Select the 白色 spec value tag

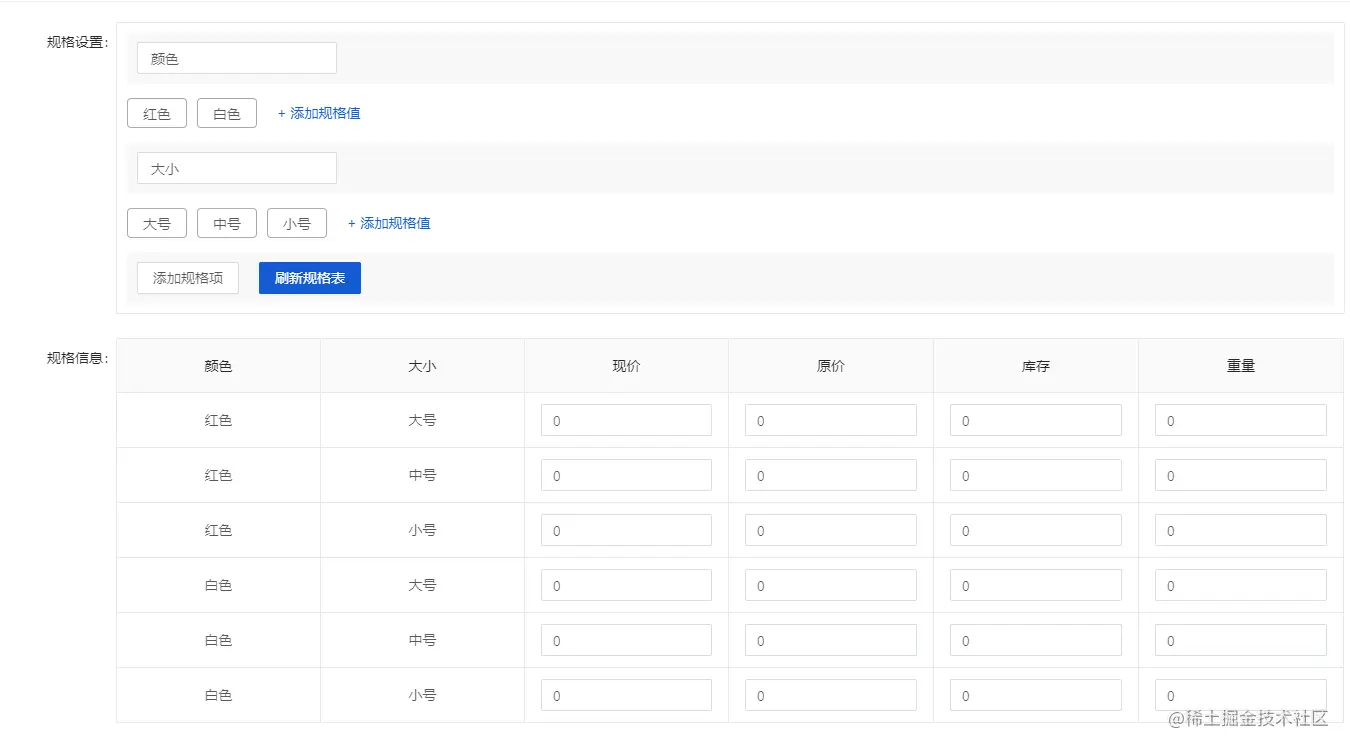pyautogui.click(x=227, y=113)
